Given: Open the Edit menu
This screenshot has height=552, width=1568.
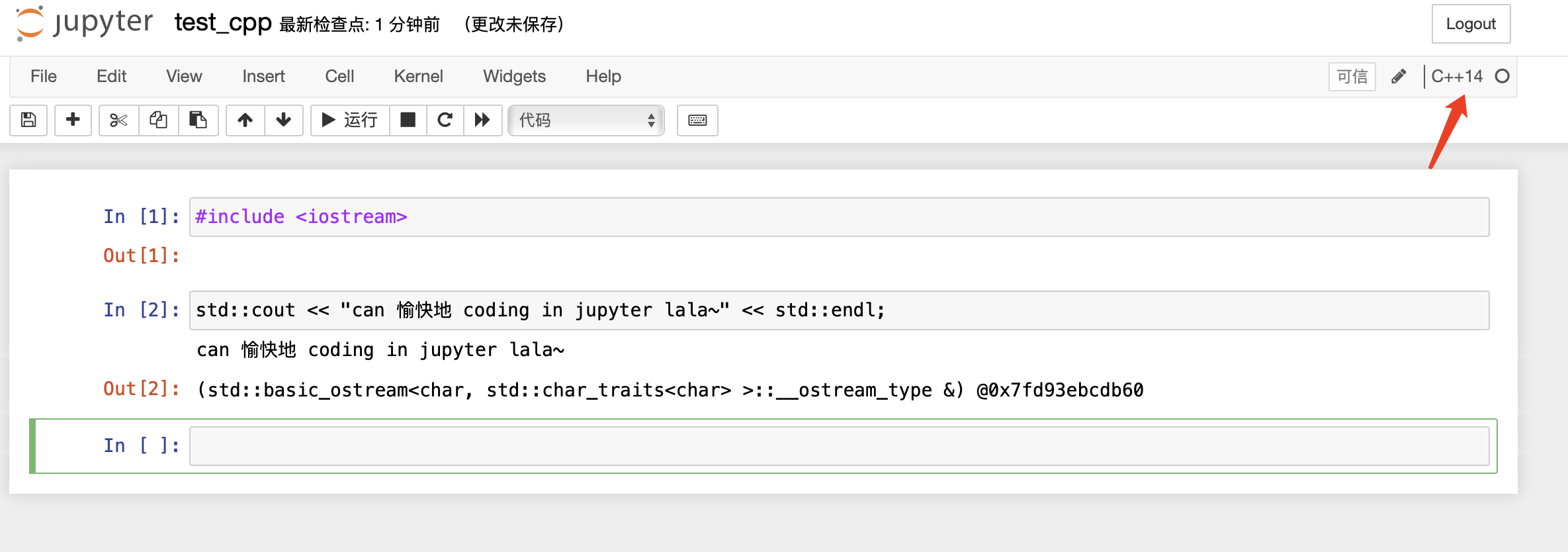Looking at the screenshot, I should pyautogui.click(x=111, y=76).
